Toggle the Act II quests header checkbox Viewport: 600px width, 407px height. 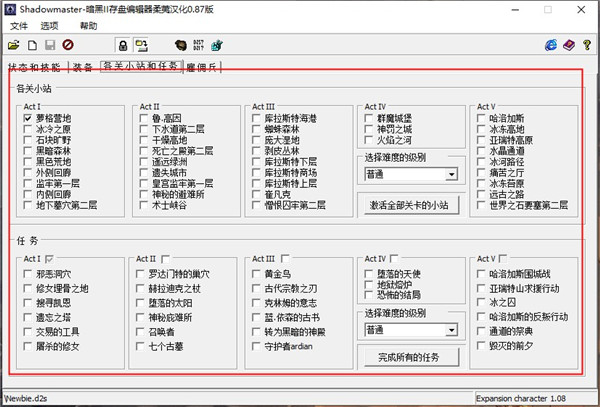coord(165,259)
